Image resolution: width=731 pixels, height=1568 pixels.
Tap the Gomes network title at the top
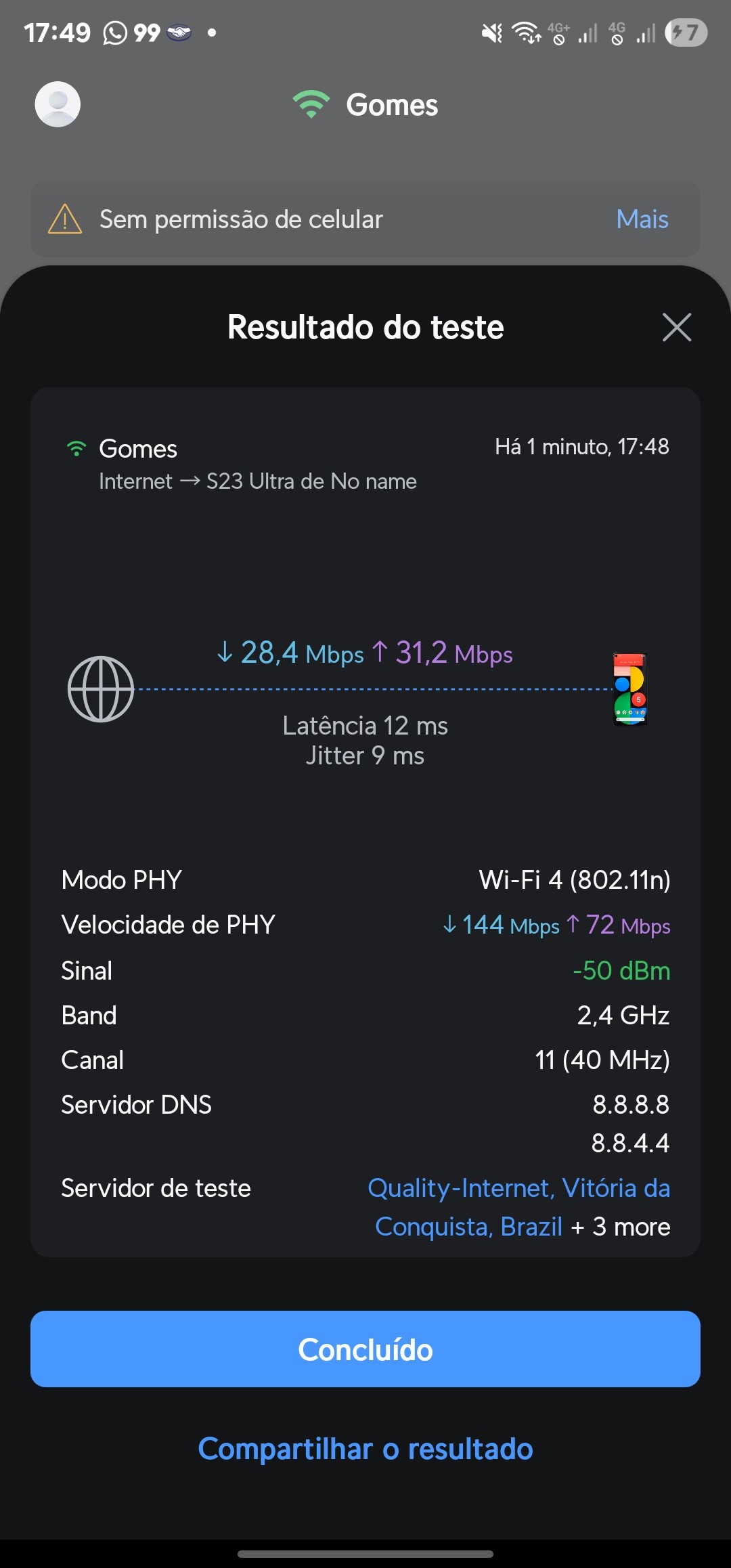click(x=392, y=105)
